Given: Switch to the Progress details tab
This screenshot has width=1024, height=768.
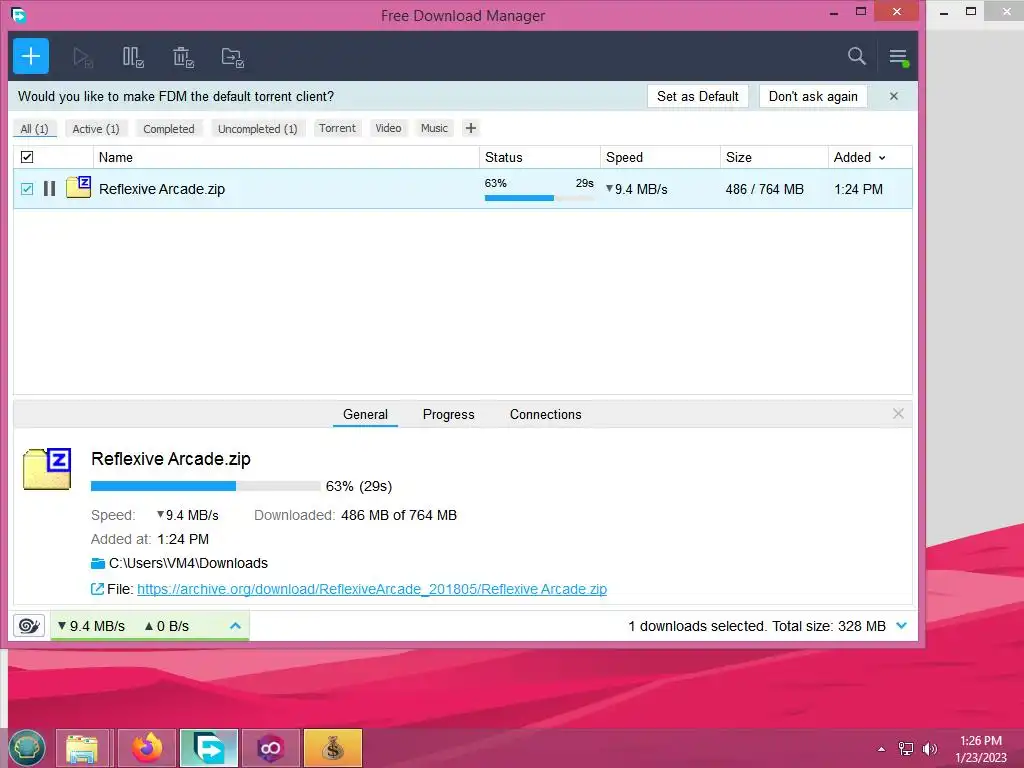Looking at the screenshot, I should point(449,414).
